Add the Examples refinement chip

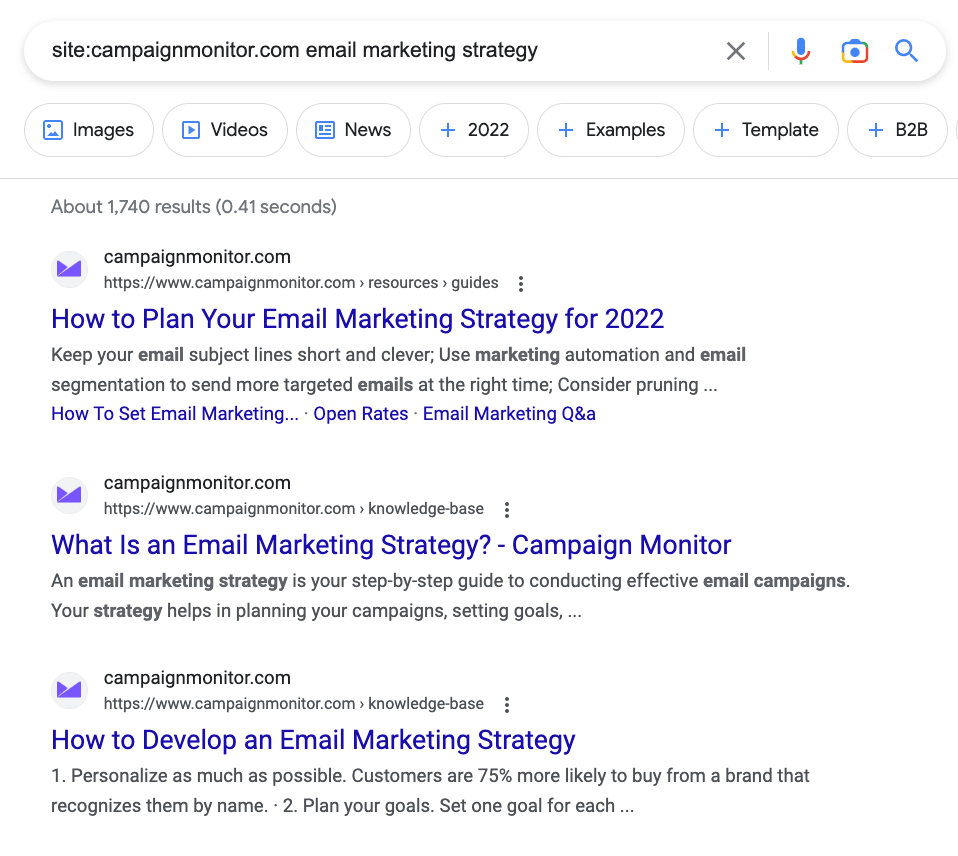click(x=611, y=130)
